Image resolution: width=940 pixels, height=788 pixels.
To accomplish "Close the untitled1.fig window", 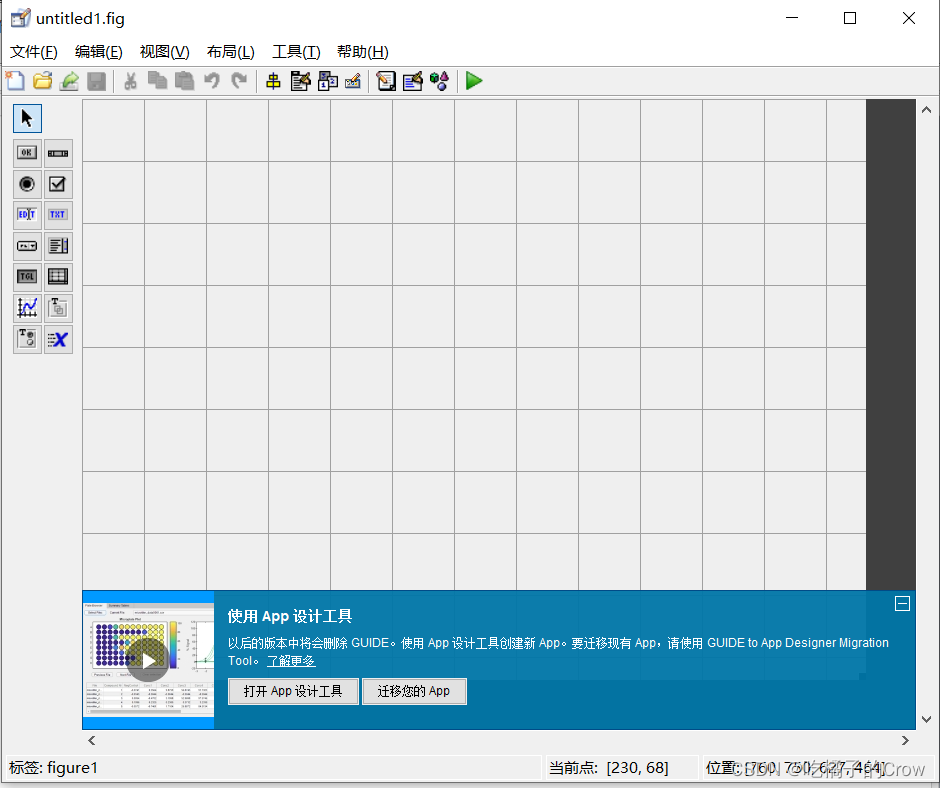I will tap(909, 19).
